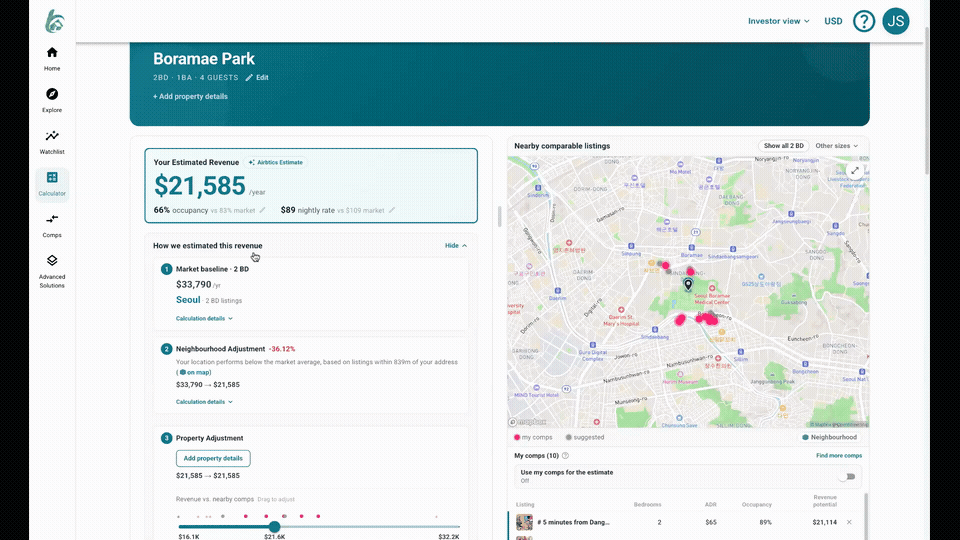
Task: Open the Seoul market link
Action: point(188,300)
